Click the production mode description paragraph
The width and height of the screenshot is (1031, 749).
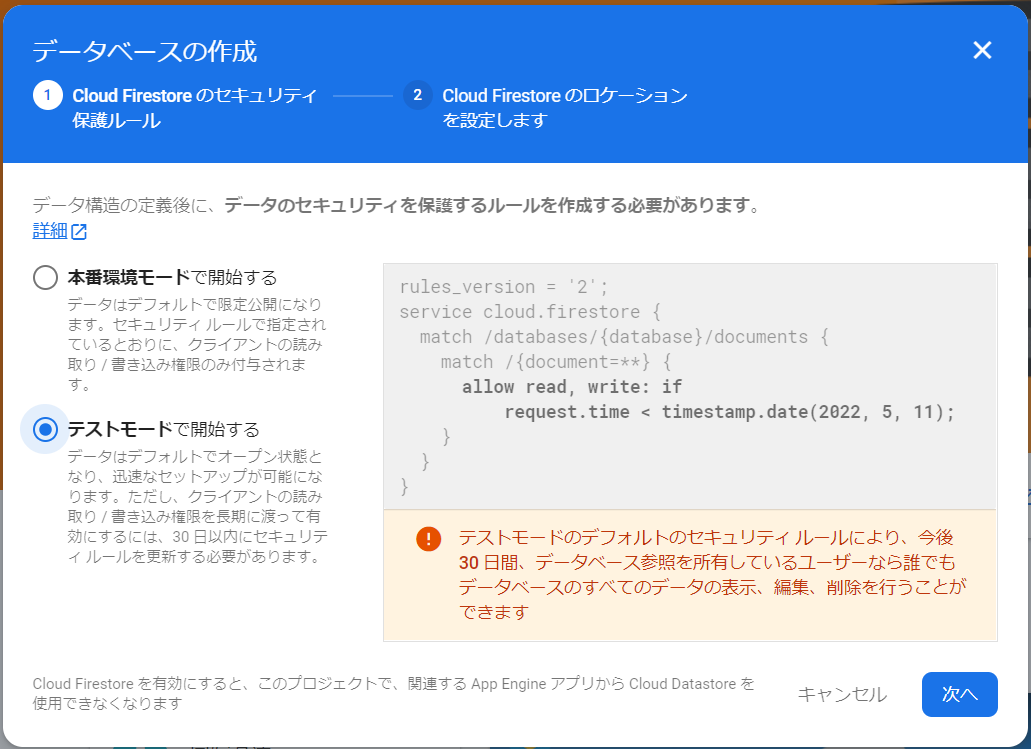197,345
